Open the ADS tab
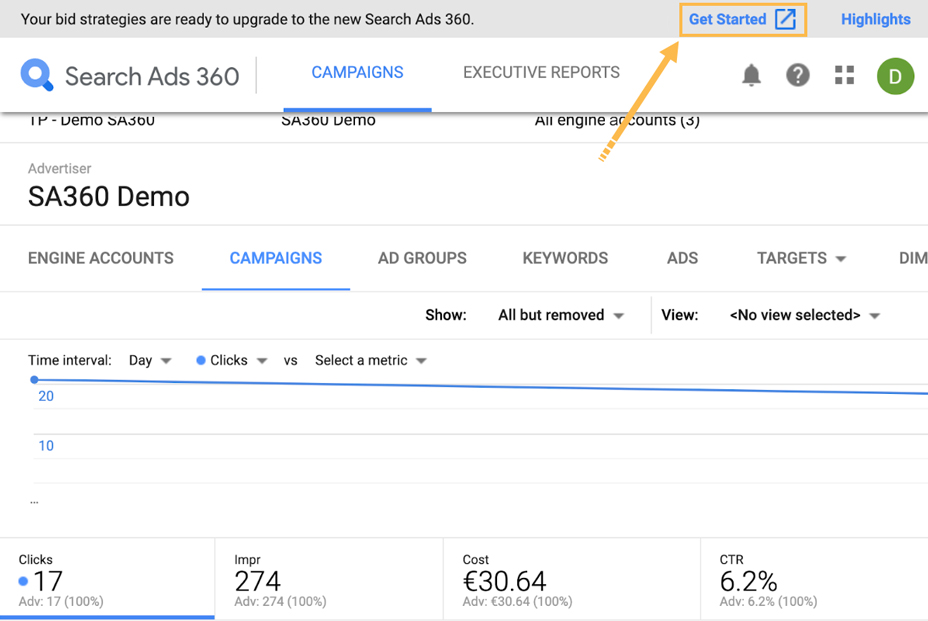The height and width of the screenshot is (621, 928). [682, 258]
